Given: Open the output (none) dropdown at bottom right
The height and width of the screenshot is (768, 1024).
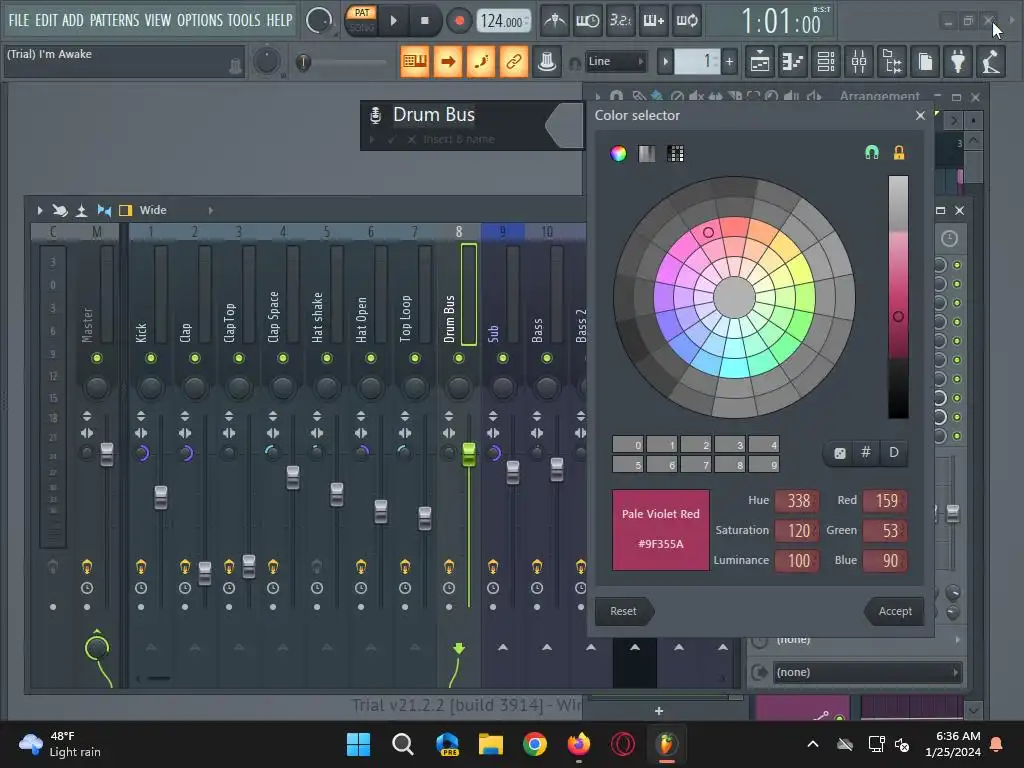Looking at the screenshot, I should click(869, 672).
